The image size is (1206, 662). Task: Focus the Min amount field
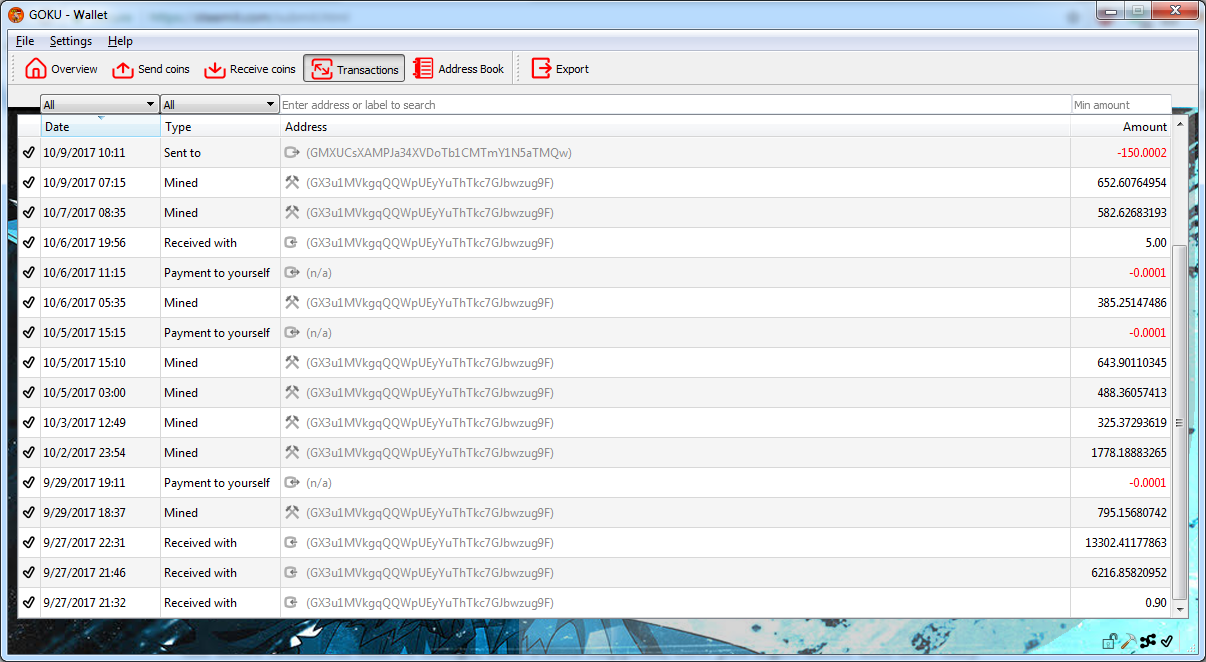pos(1121,104)
